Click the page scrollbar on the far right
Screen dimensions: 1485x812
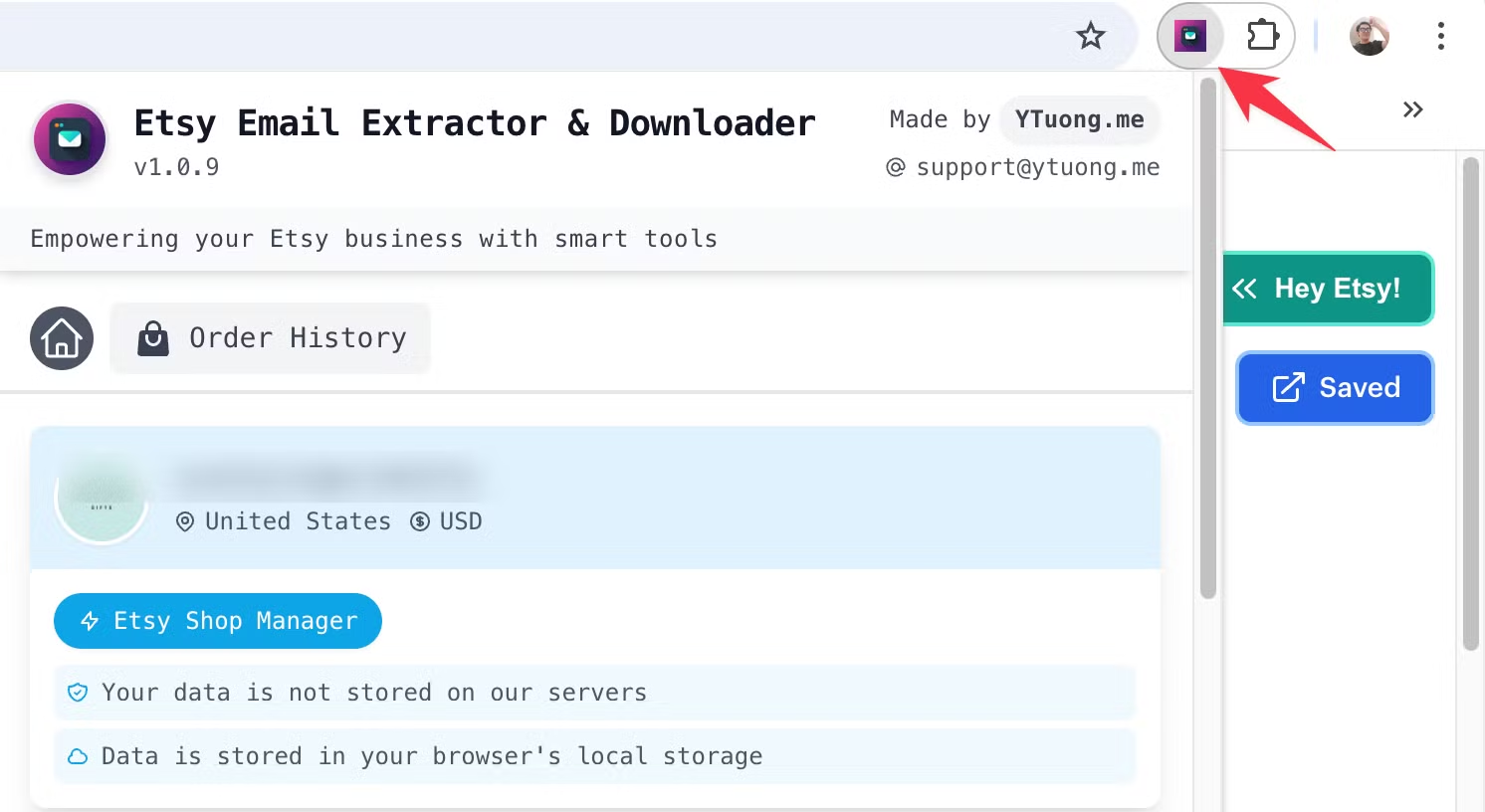coord(1471,398)
